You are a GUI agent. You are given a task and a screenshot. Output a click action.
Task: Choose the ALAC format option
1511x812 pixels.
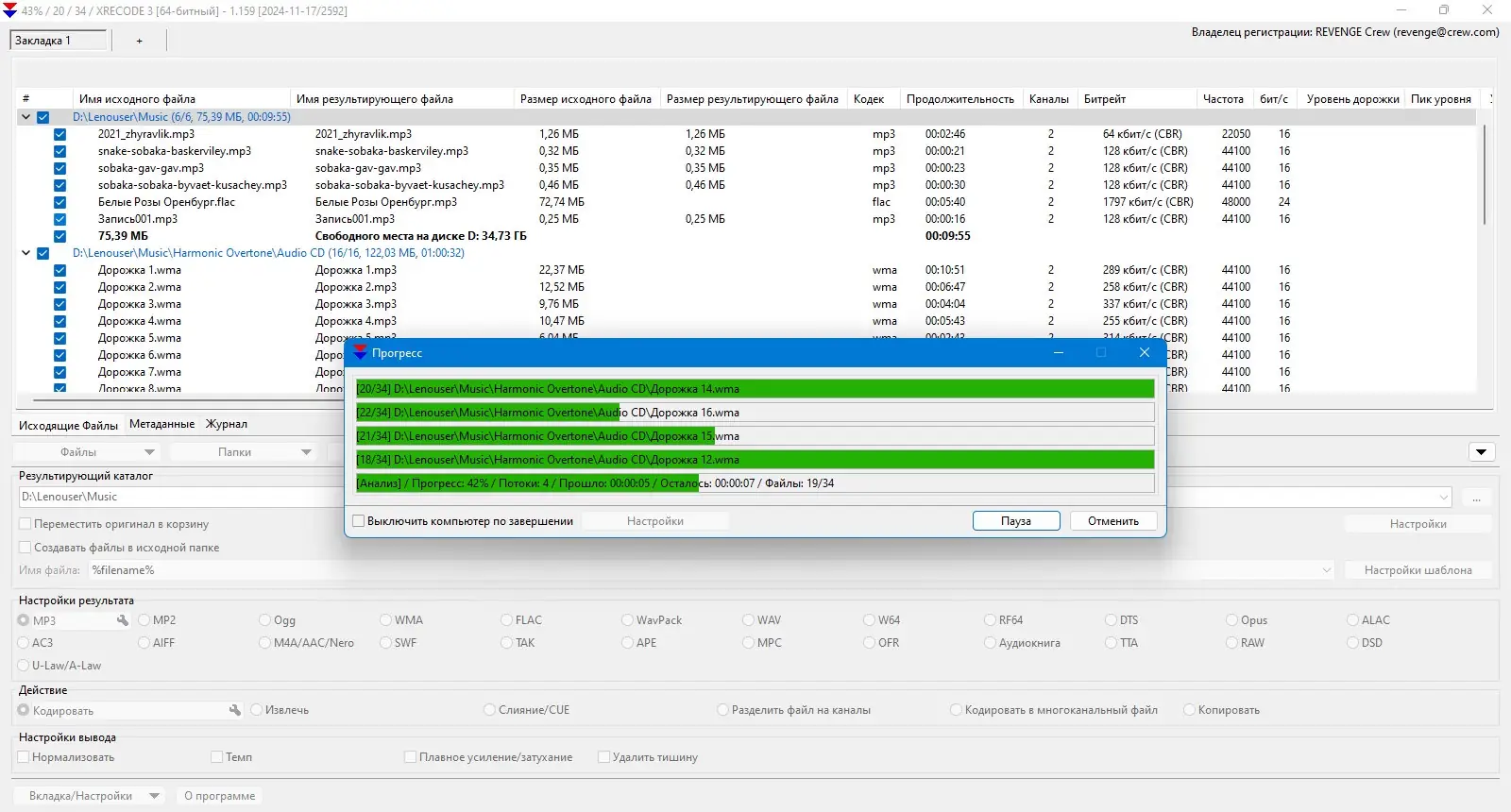[1353, 620]
